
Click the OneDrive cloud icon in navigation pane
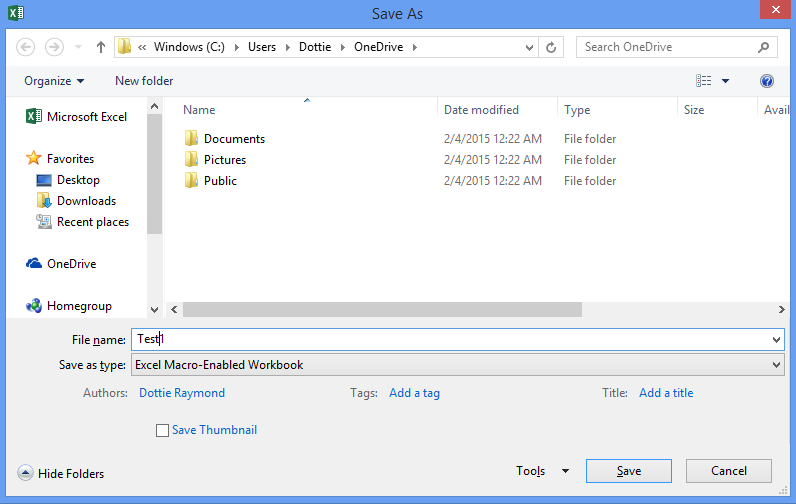point(34,263)
